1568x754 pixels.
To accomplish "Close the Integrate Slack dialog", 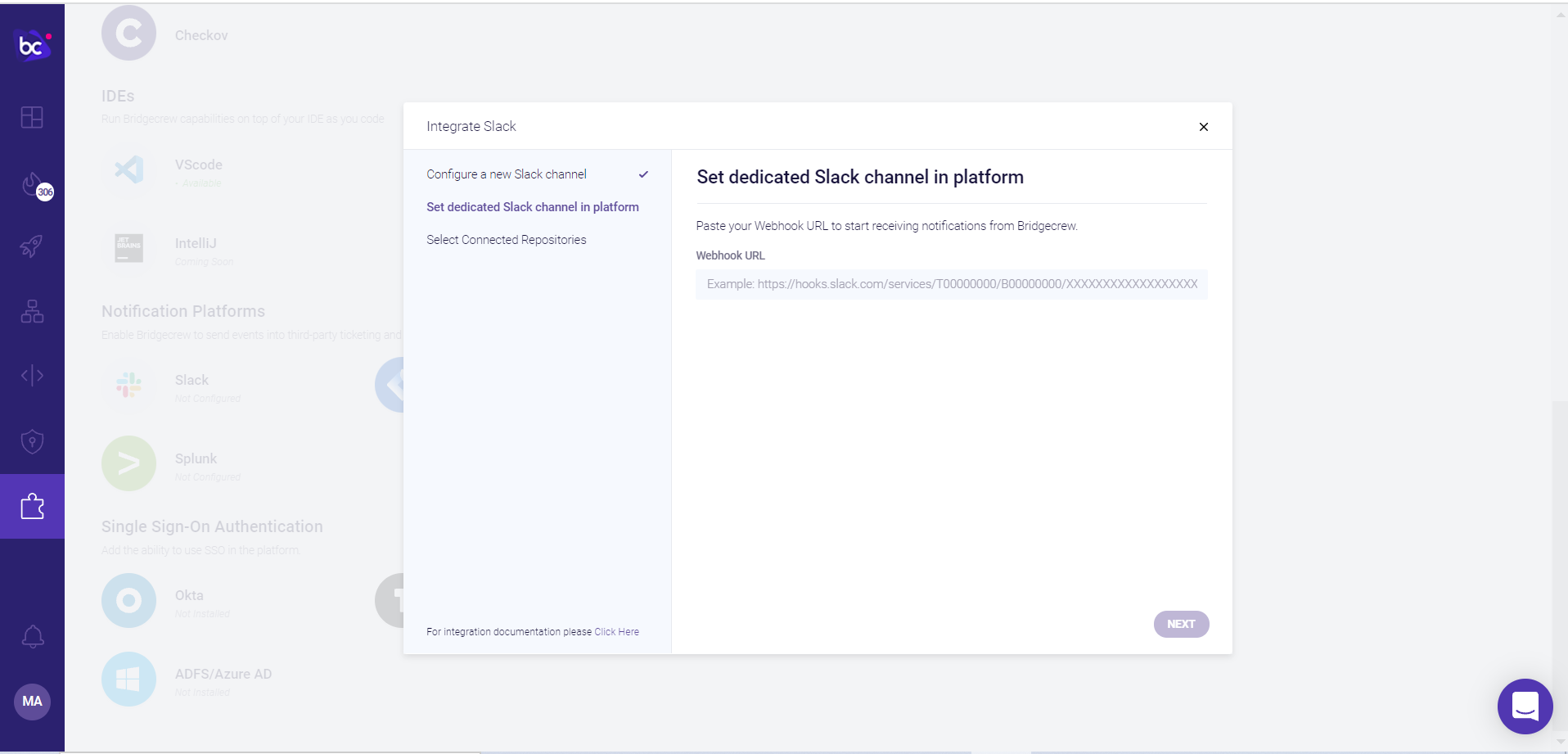I will click(x=1203, y=127).
